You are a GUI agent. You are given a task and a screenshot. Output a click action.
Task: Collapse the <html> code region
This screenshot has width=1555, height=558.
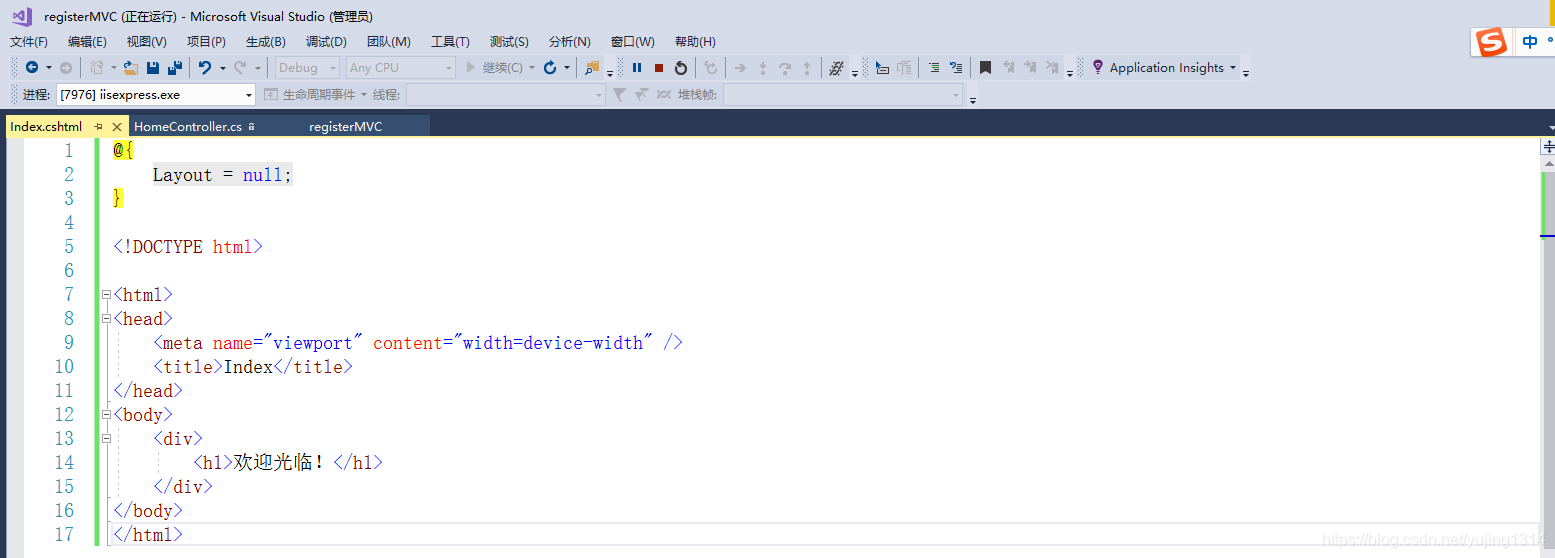[x=106, y=295]
